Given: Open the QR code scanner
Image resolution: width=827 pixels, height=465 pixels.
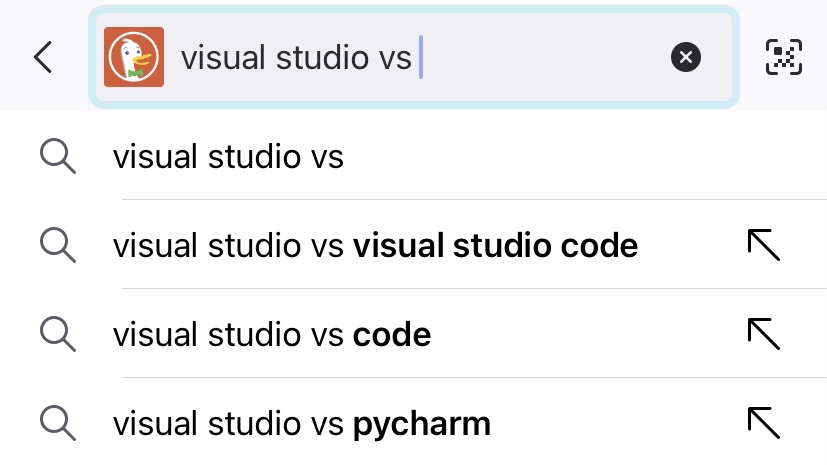Looking at the screenshot, I should click(x=785, y=58).
